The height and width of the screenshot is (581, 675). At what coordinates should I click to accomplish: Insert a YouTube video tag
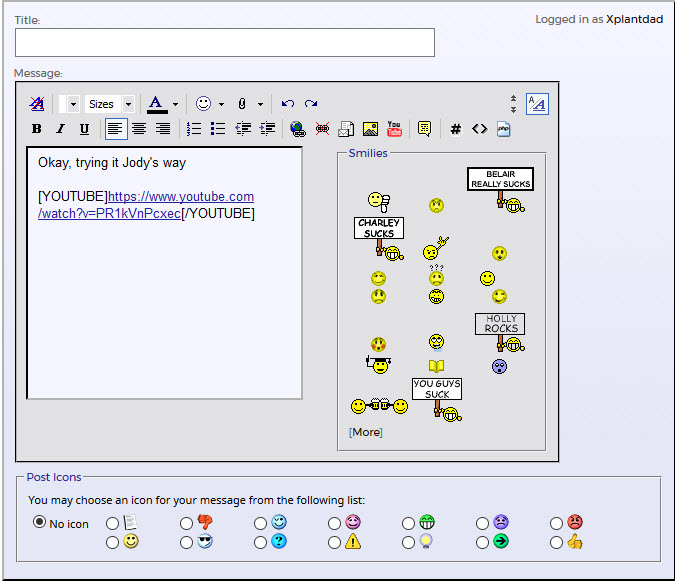point(394,129)
